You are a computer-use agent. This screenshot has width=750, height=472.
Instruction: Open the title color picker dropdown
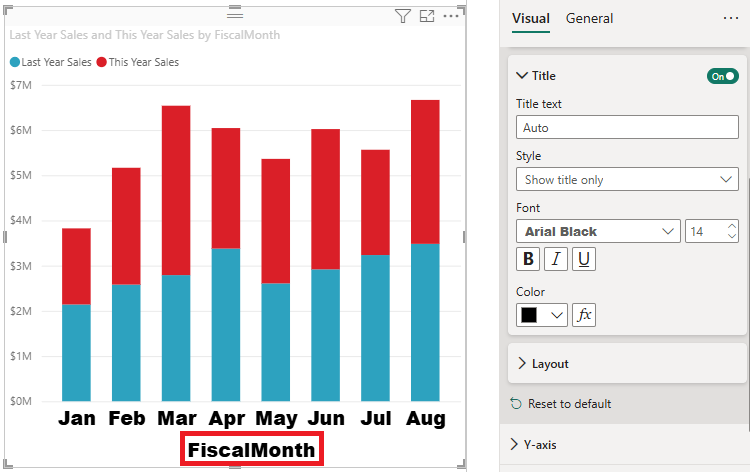click(x=542, y=315)
